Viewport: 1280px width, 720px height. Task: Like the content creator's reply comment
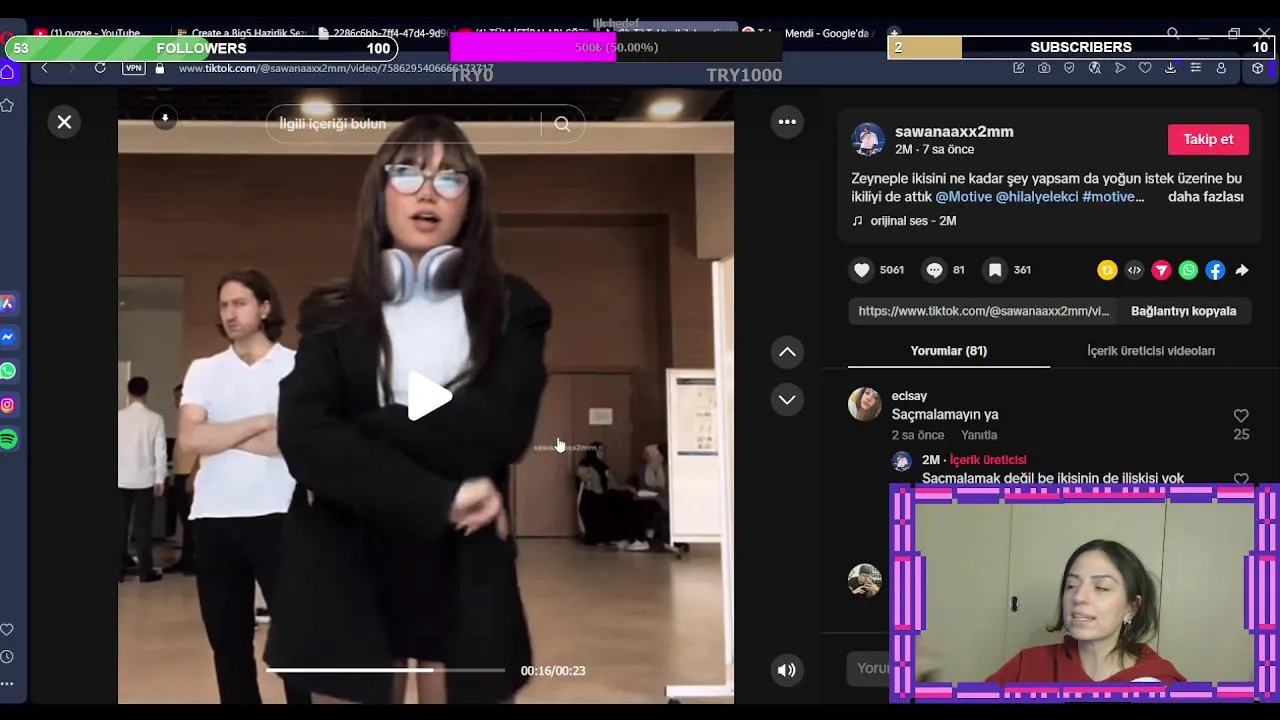click(x=1241, y=479)
